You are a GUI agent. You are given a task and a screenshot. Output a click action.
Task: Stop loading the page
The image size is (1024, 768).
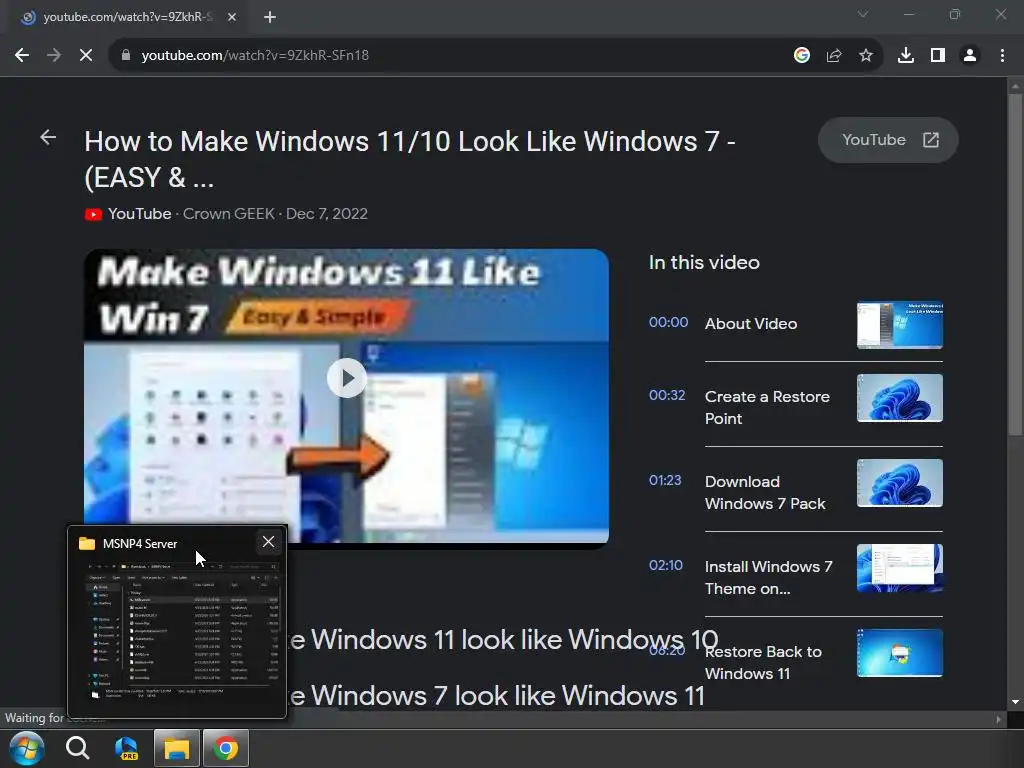click(86, 56)
